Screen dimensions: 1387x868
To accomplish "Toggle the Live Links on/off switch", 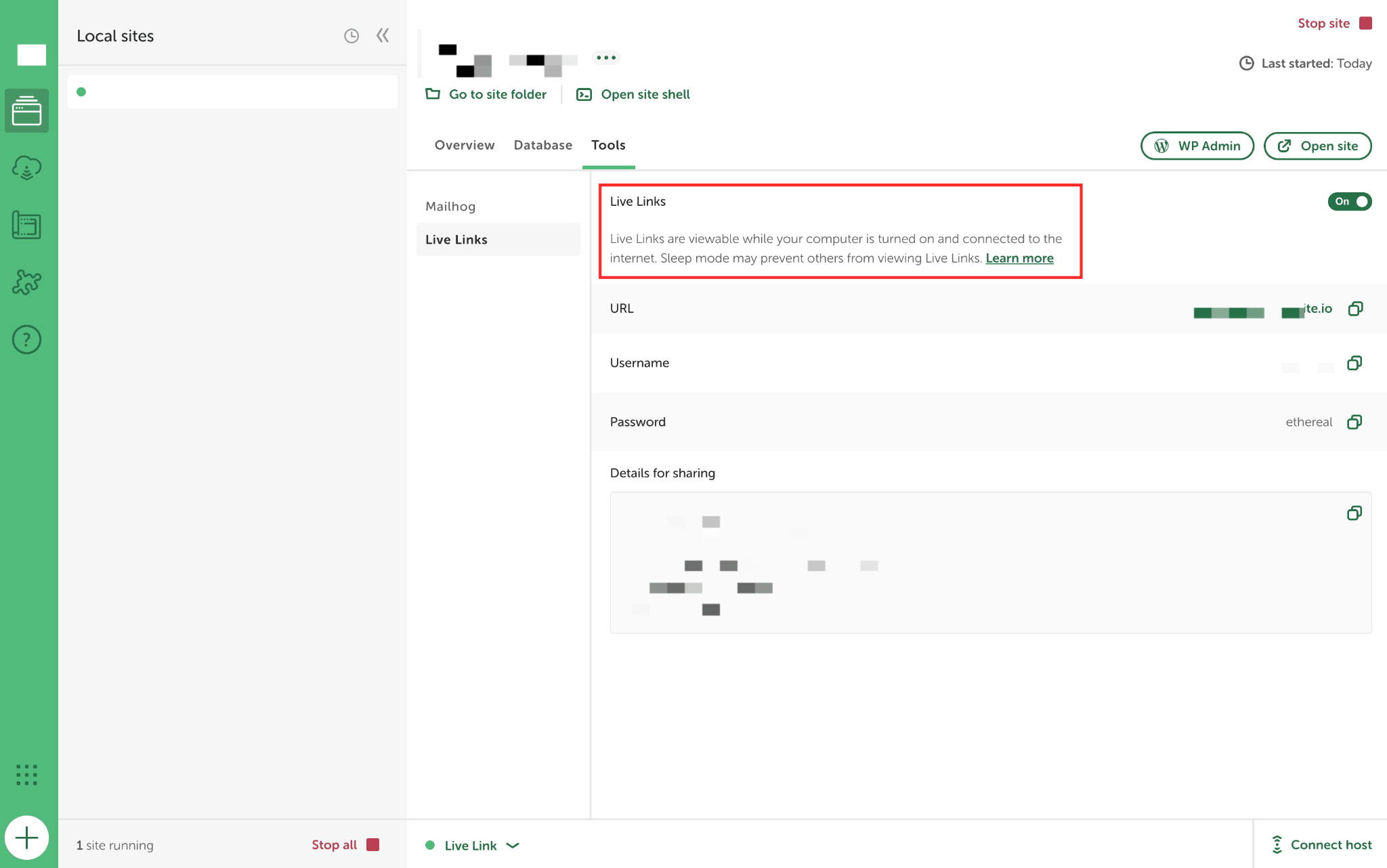I will point(1350,201).
